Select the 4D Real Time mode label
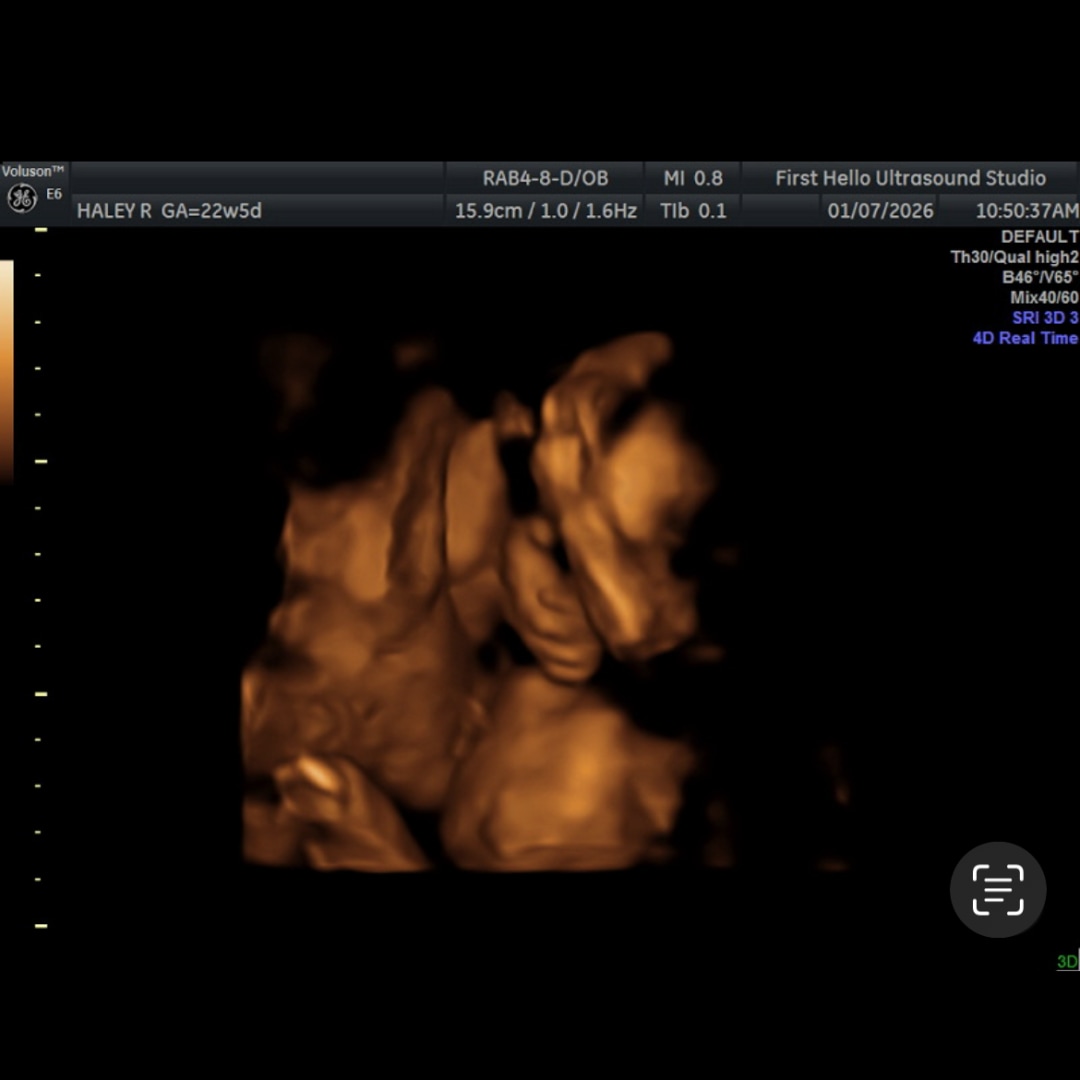The width and height of the screenshot is (1080, 1080). click(x=1024, y=338)
